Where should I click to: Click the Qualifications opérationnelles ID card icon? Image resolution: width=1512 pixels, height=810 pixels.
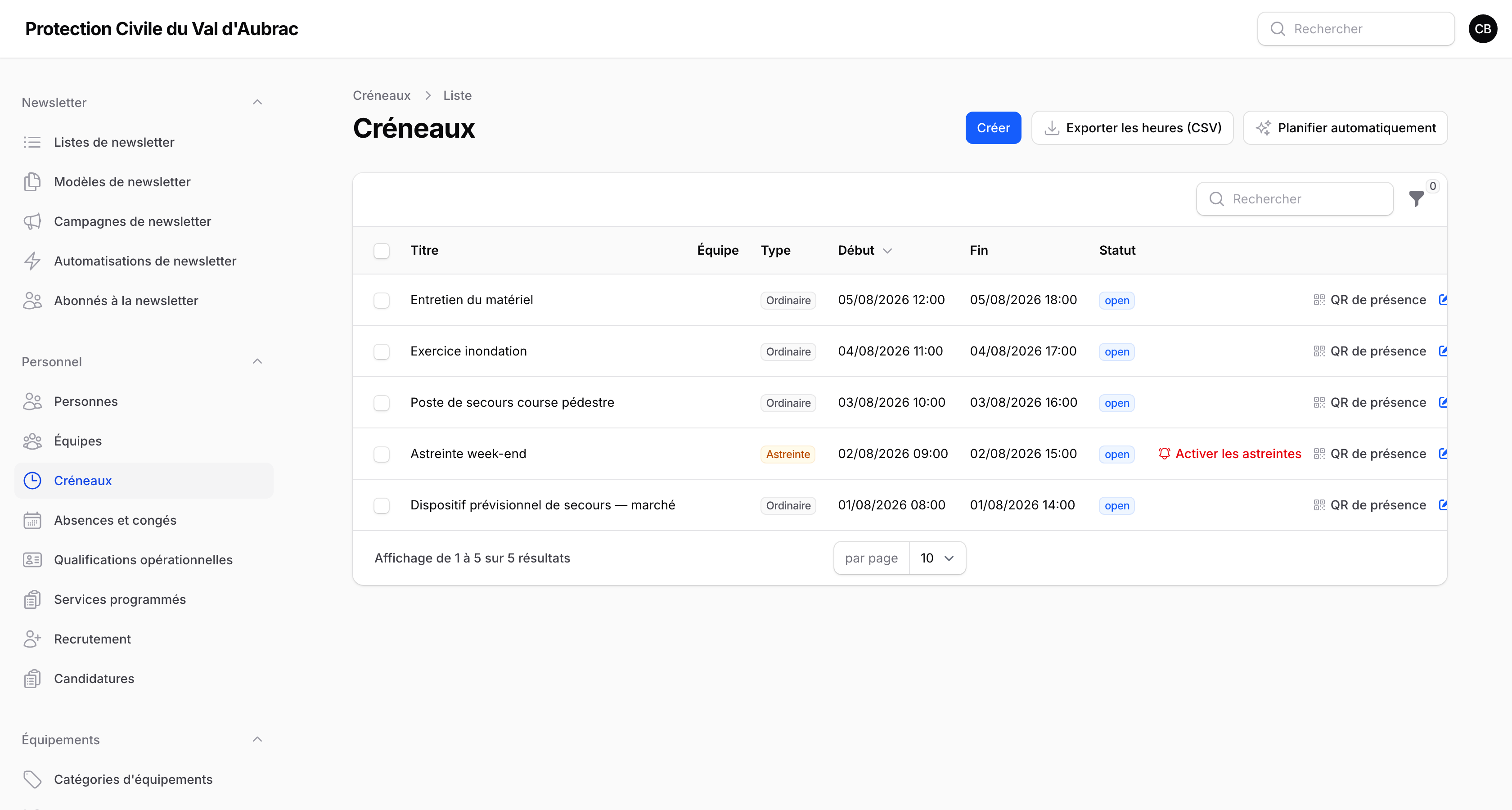coord(32,560)
